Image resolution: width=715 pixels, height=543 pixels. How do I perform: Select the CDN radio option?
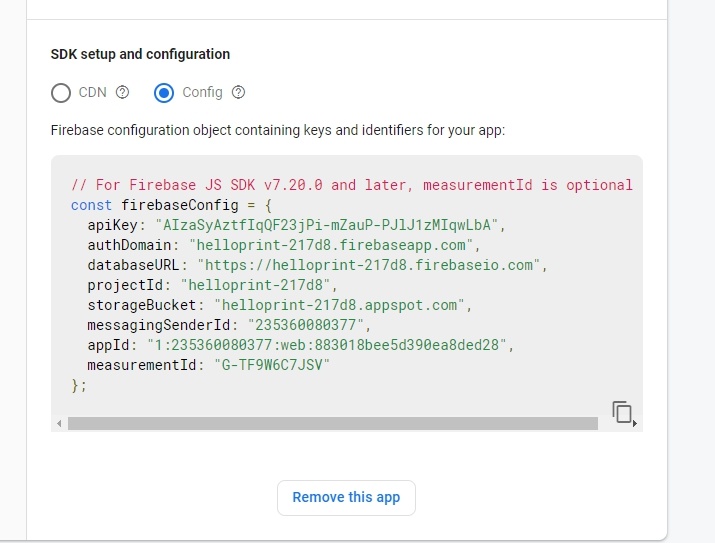61,93
